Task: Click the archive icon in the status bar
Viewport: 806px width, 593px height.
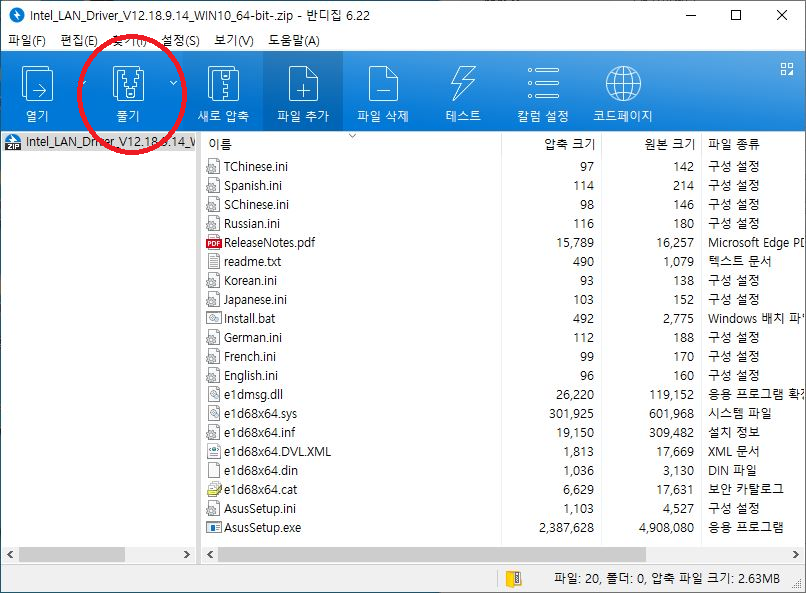Action: coord(513,578)
